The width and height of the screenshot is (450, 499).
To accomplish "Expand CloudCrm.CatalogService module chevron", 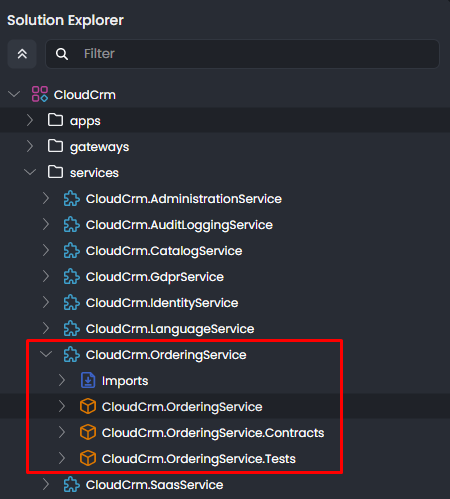I will [46, 250].
